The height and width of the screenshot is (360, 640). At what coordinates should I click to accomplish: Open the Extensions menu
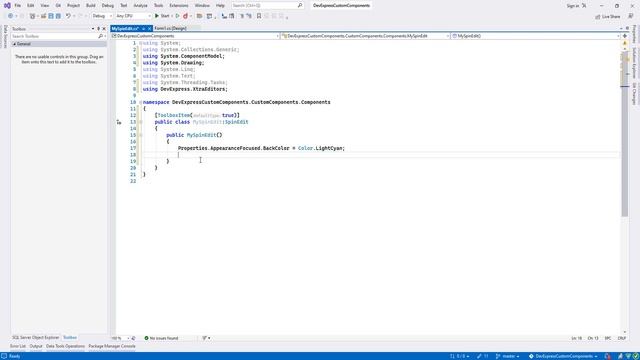(179, 6)
